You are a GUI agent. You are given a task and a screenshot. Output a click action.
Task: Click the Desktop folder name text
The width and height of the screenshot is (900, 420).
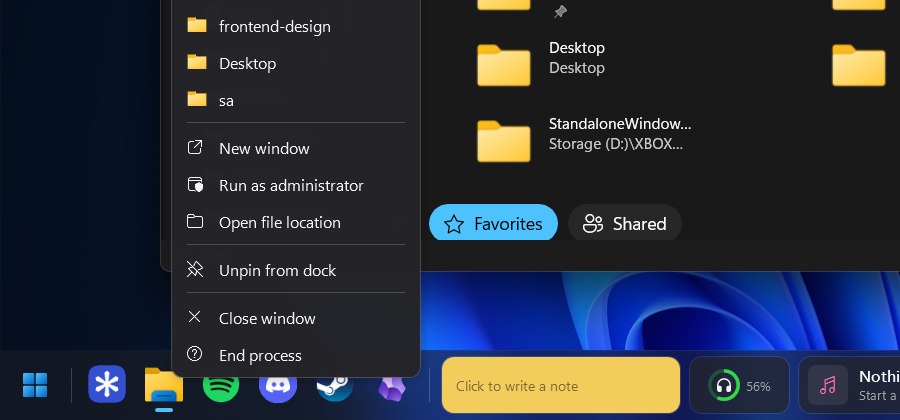(577, 48)
